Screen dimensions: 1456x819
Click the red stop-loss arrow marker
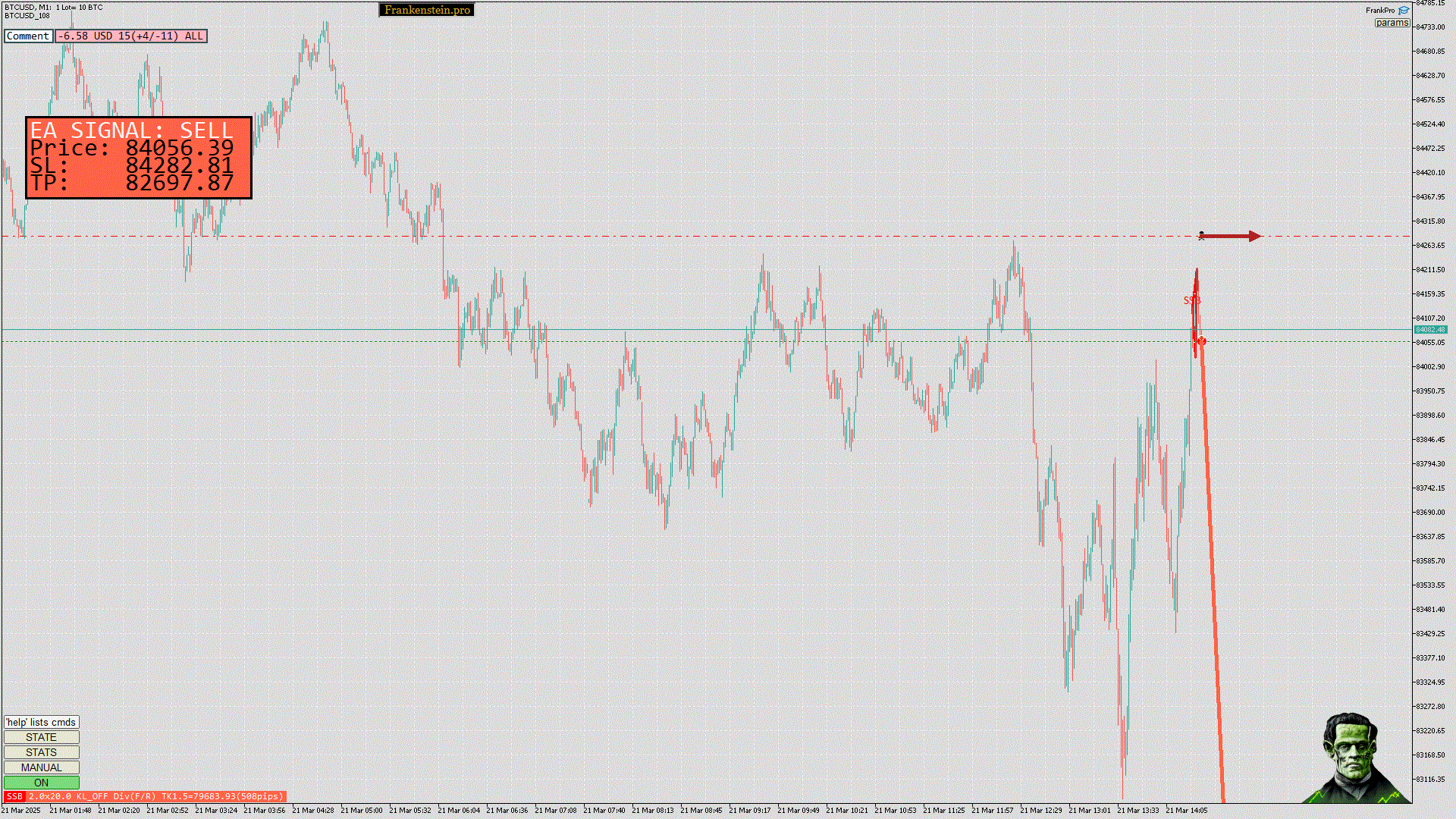[1232, 237]
